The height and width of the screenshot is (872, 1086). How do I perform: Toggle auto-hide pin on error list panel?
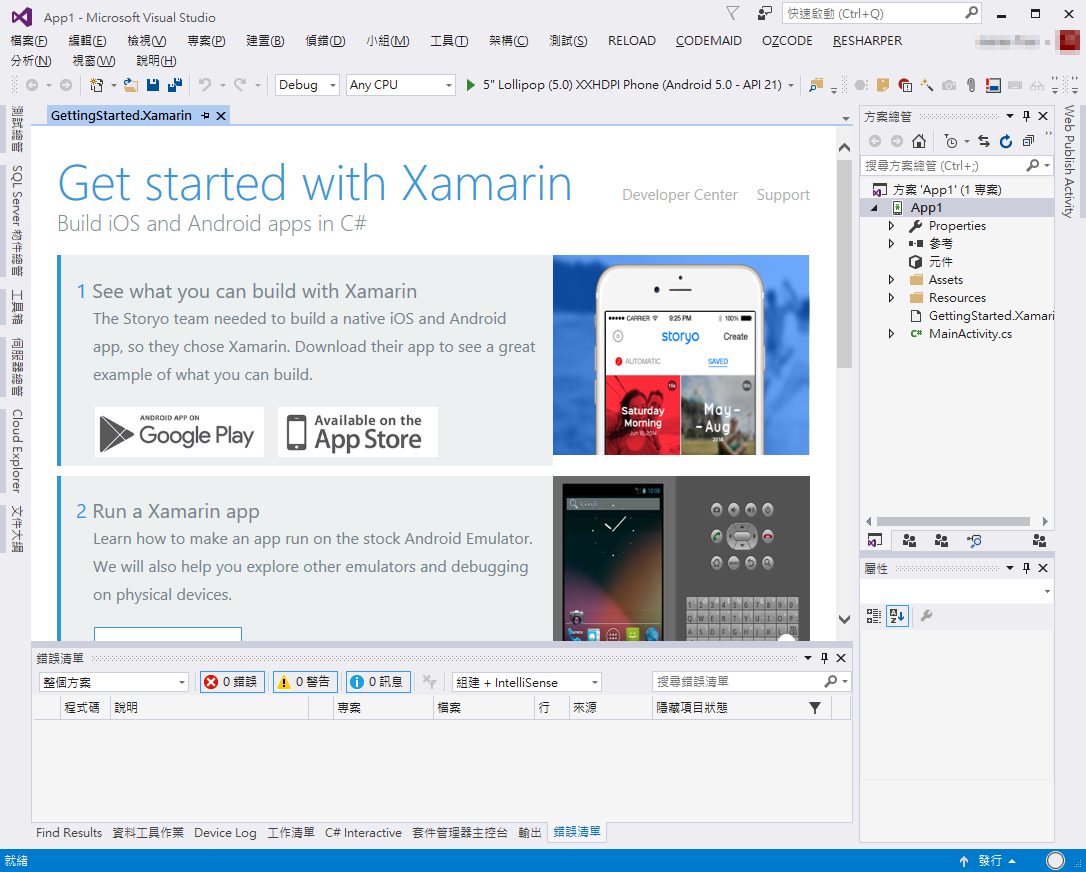(x=824, y=658)
